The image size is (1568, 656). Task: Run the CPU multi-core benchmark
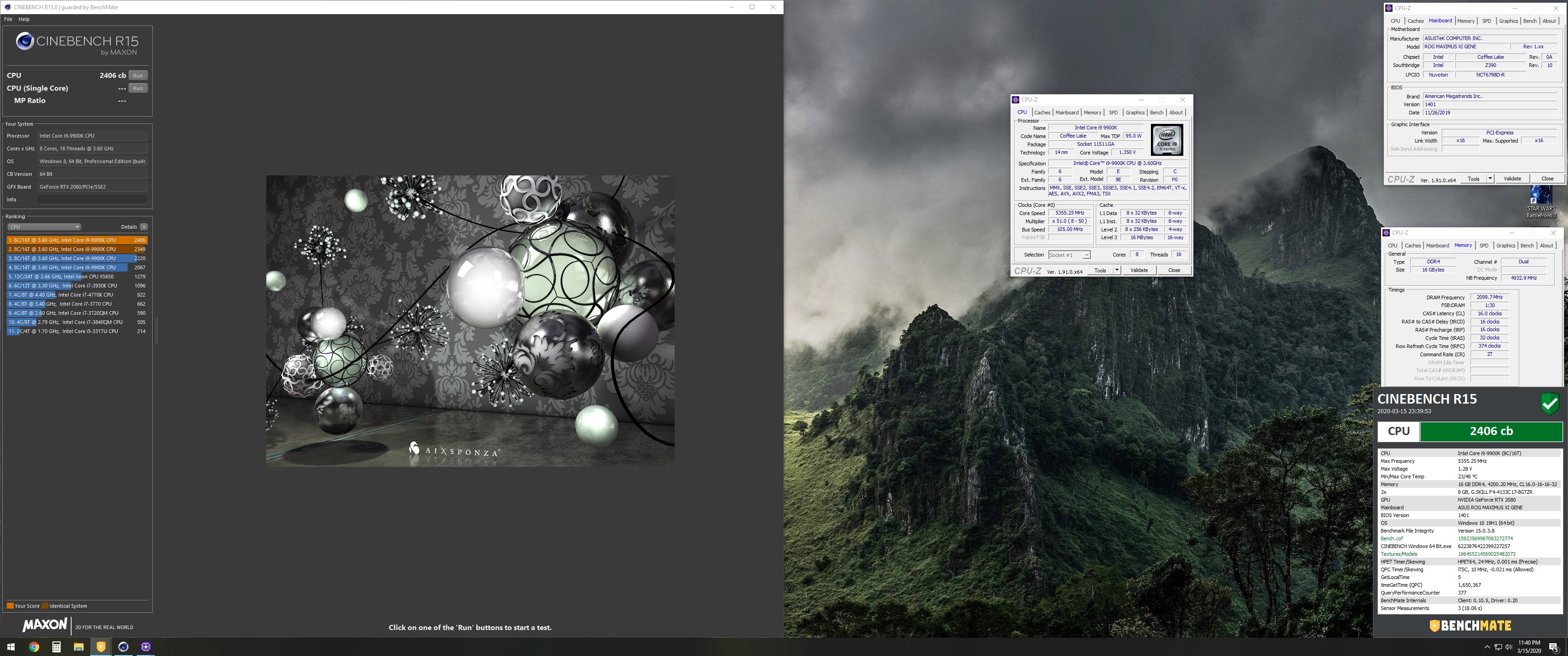pos(138,76)
